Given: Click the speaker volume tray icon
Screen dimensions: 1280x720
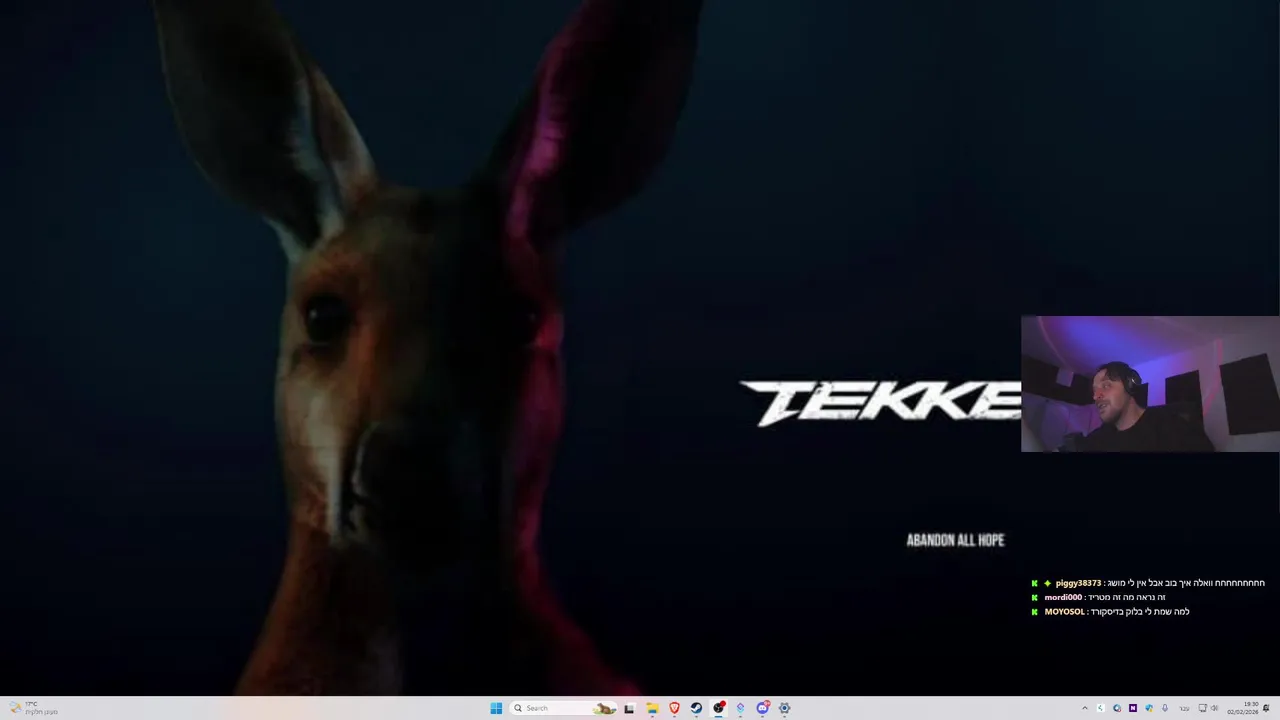Looking at the screenshot, I should click(1215, 708).
